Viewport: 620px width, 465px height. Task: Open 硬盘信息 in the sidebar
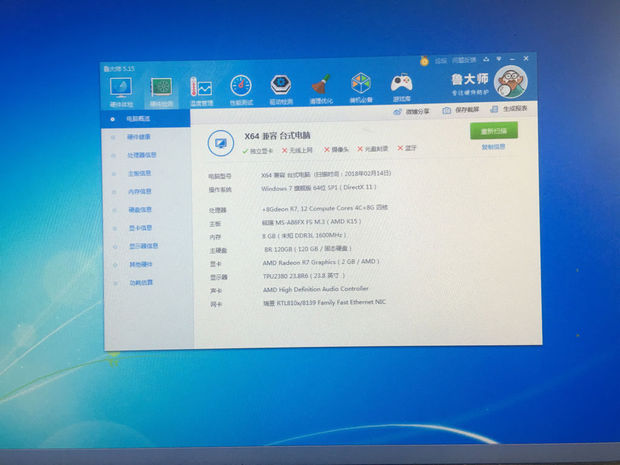point(140,210)
